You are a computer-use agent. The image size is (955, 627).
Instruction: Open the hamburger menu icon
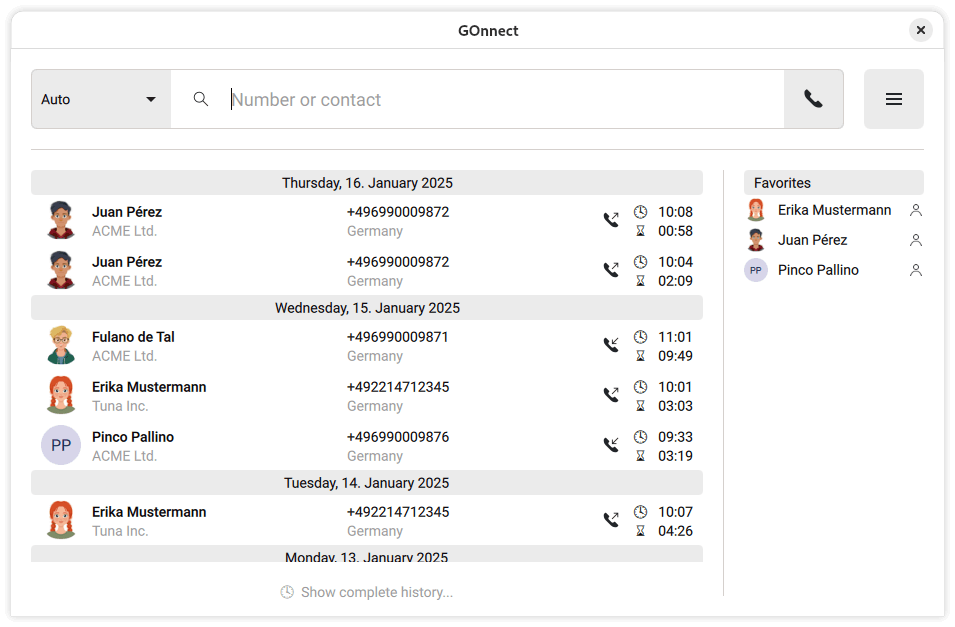point(893,98)
